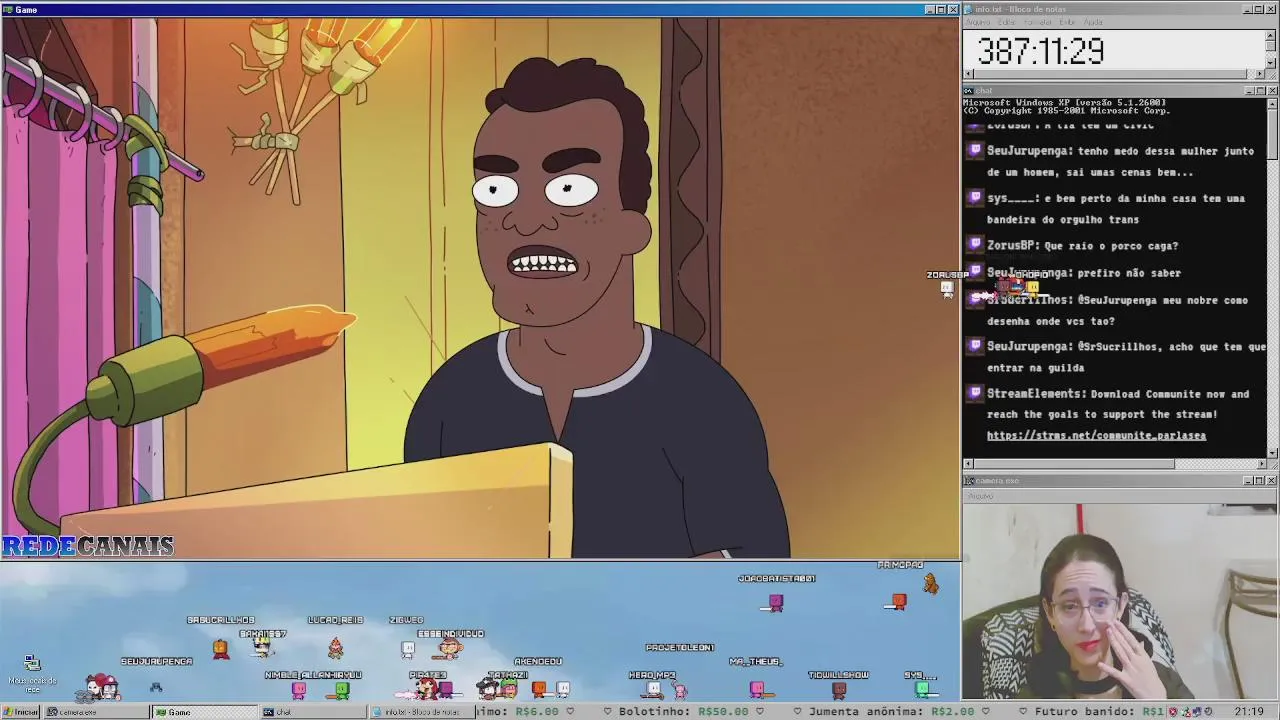This screenshot has width=1280, height=720.
Task: Open the Ajuda menu in Bloco de notas
Action: click(x=1094, y=22)
